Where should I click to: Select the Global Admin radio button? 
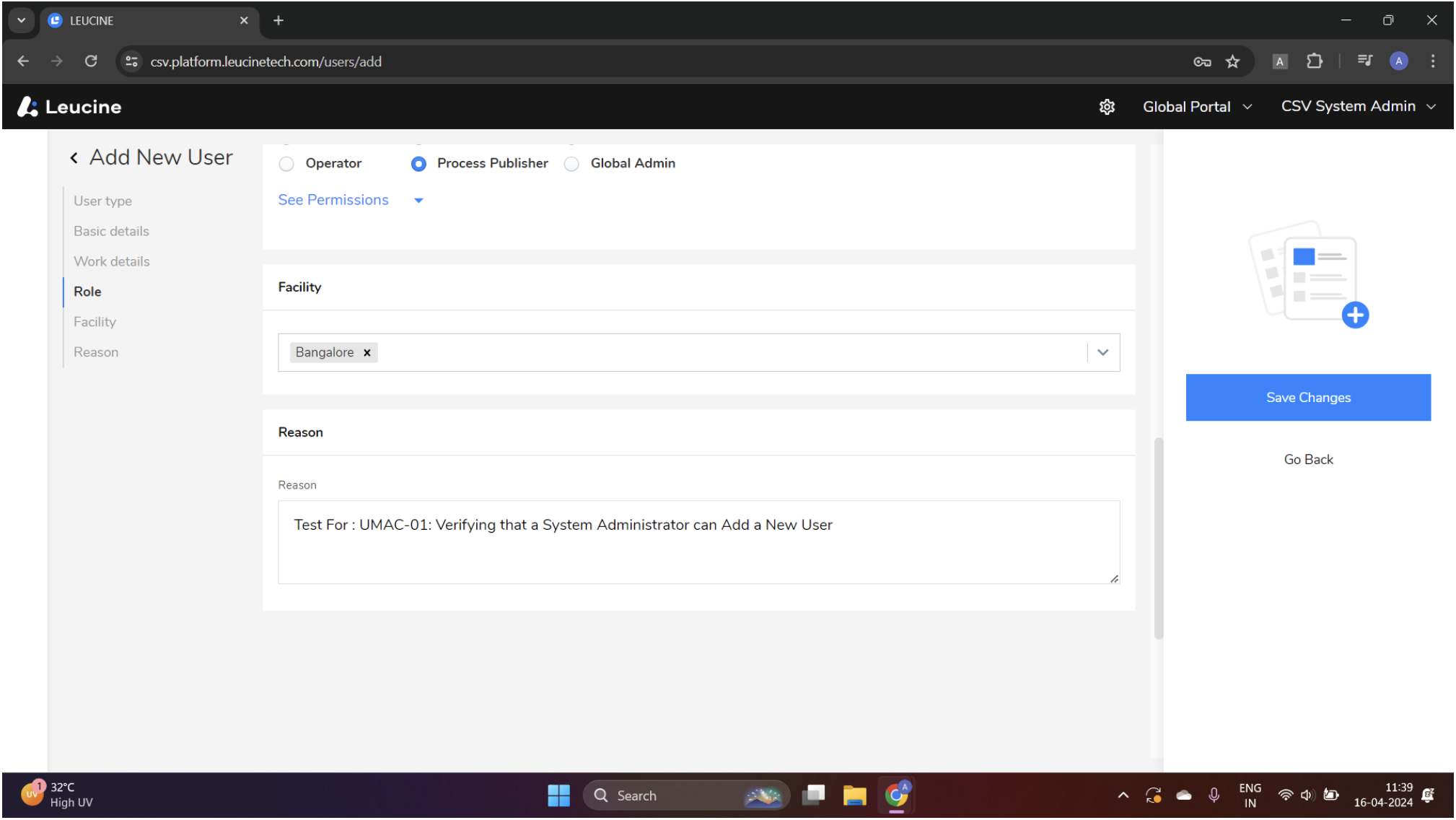pyautogui.click(x=571, y=164)
